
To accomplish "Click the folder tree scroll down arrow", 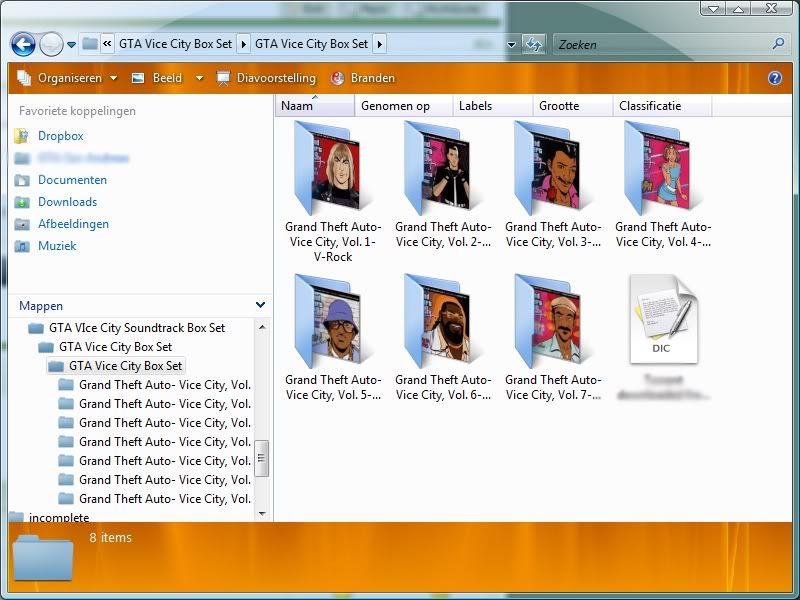I will (262, 514).
